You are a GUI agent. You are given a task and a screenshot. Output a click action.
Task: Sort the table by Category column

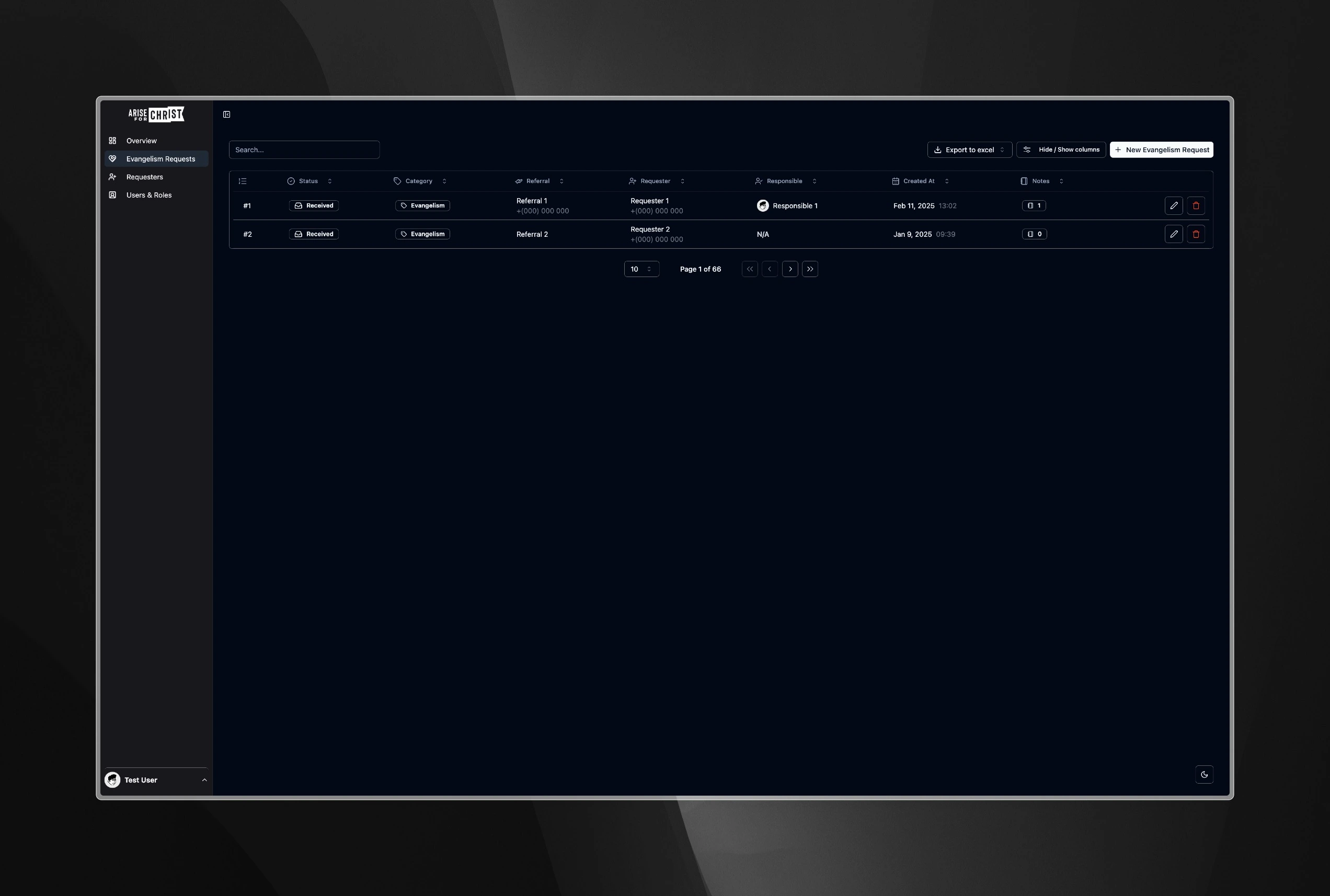(420, 181)
